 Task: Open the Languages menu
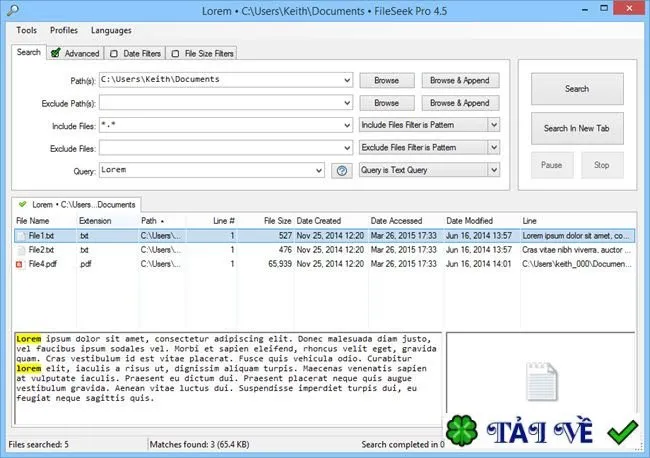(x=111, y=30)
